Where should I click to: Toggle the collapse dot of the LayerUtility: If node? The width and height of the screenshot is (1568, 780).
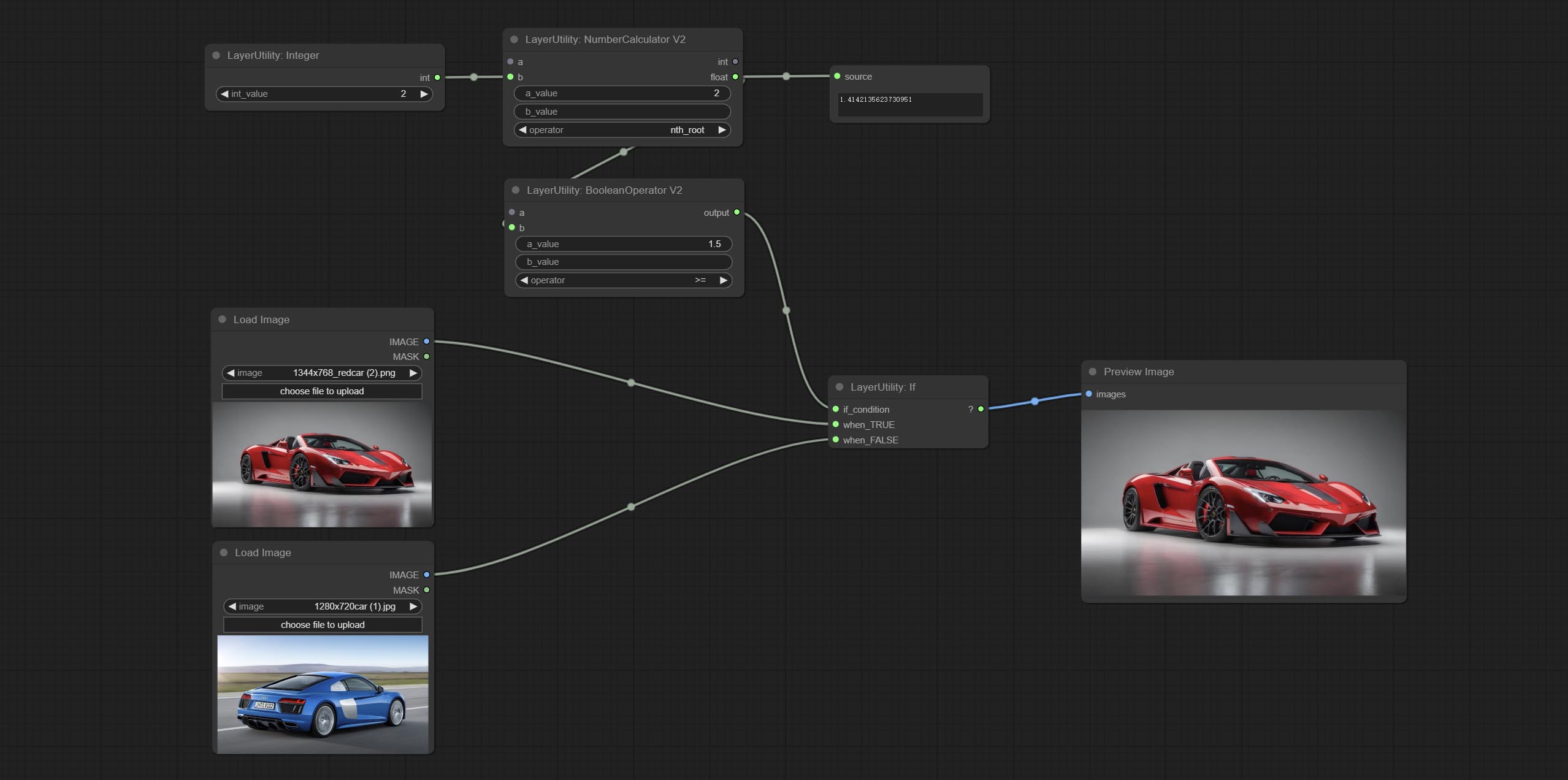[839, 387]
